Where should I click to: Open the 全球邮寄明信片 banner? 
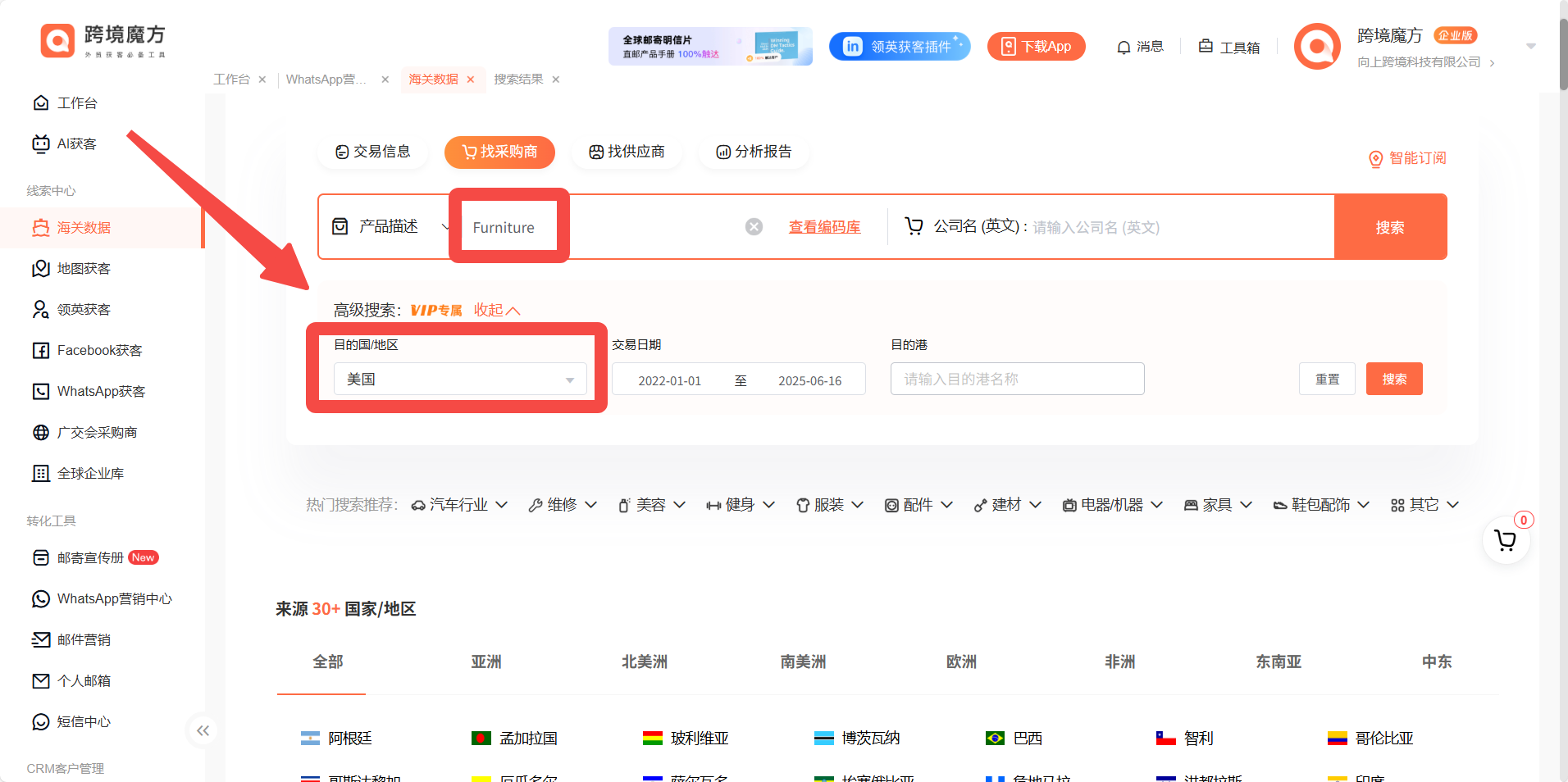(x=710, y=47)
